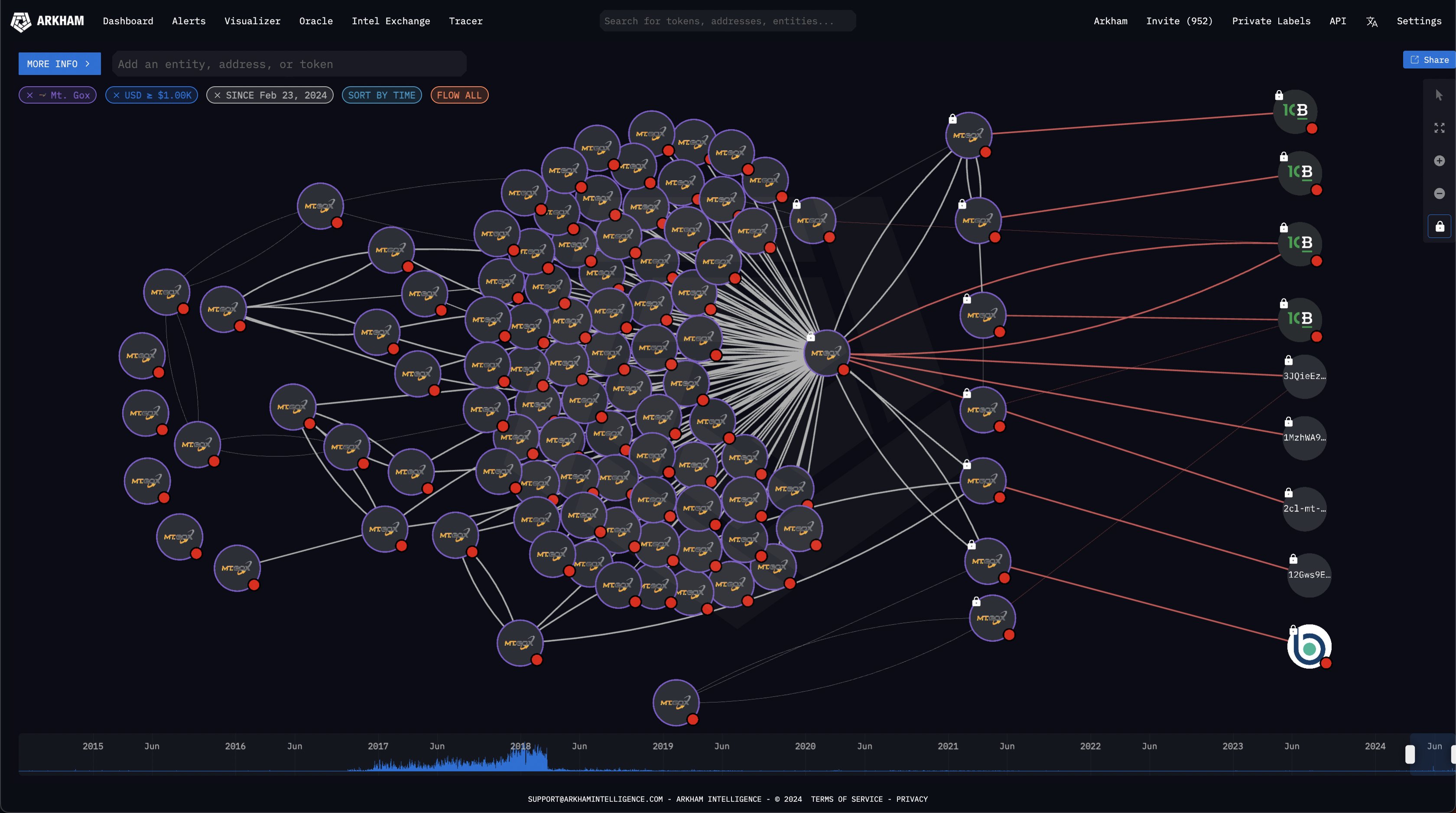Click the 2021 mark on the timeline
Viewport: 1456px width, 813px height.
tap(948, 746)
